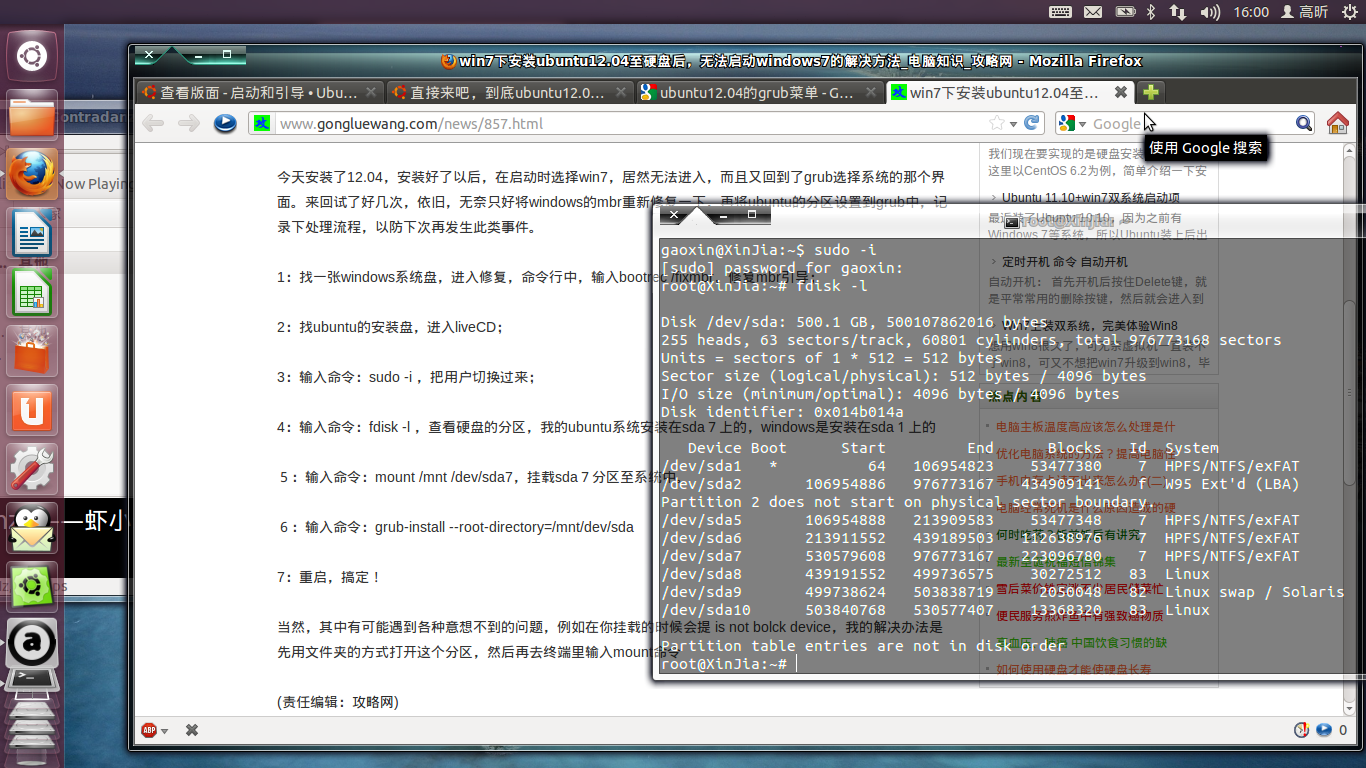1366x768 pixels.
Task: Click terminal row '/dev/sda7' partition entry
Action: pos(980,556)
